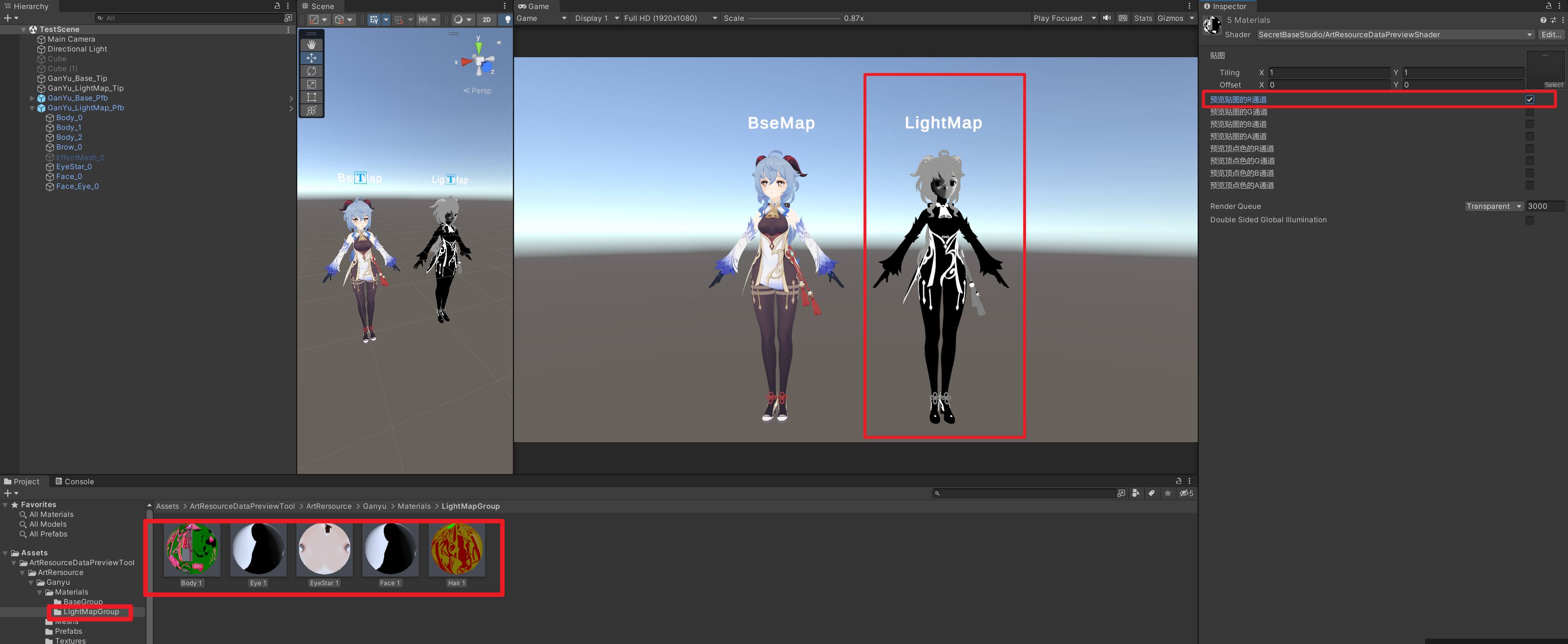Screen dimensions: 1568x644
Task: Toggle scene lighting bulb icon
Action: pos(507,20)
